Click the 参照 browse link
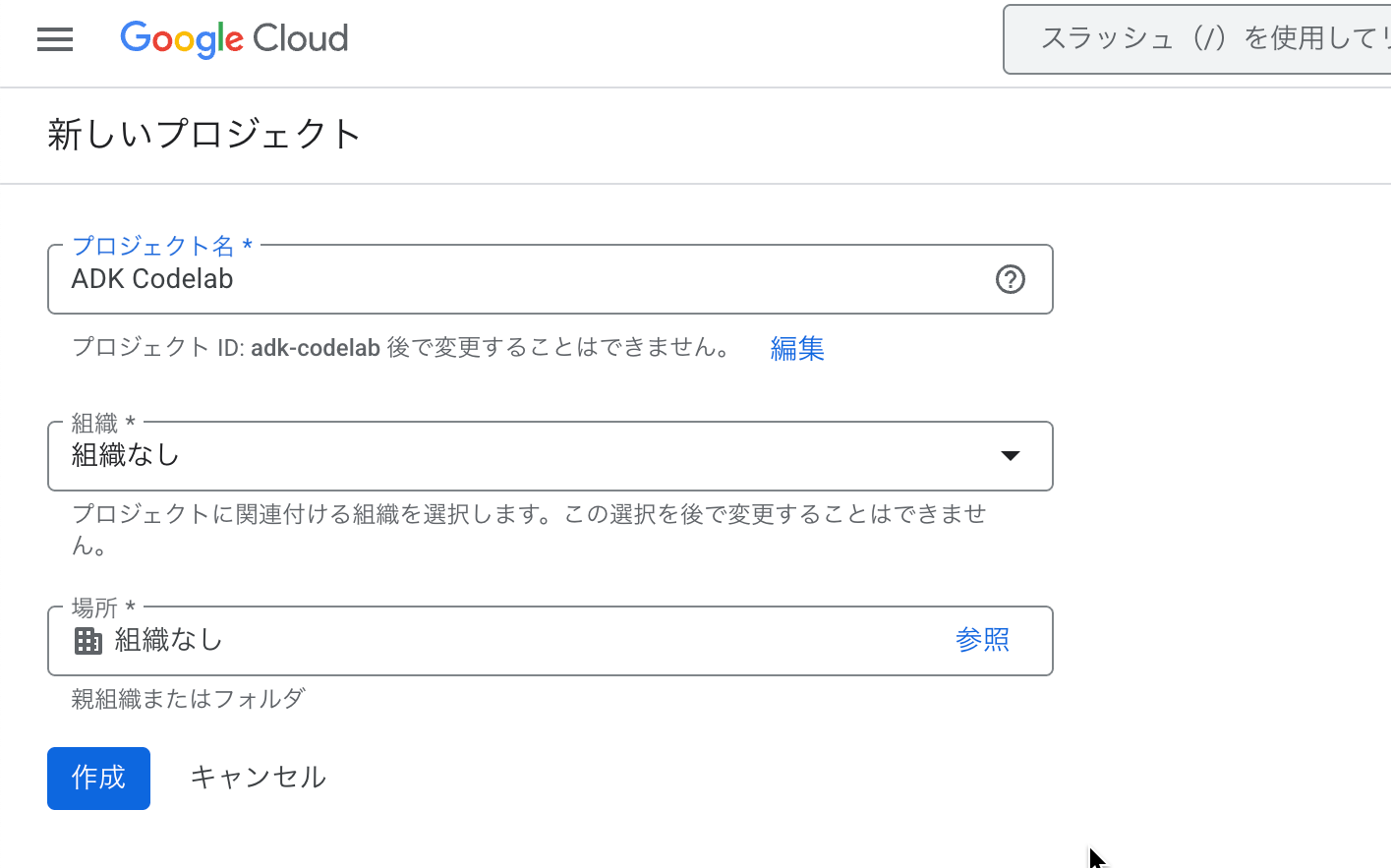 (x=982, y=640)
